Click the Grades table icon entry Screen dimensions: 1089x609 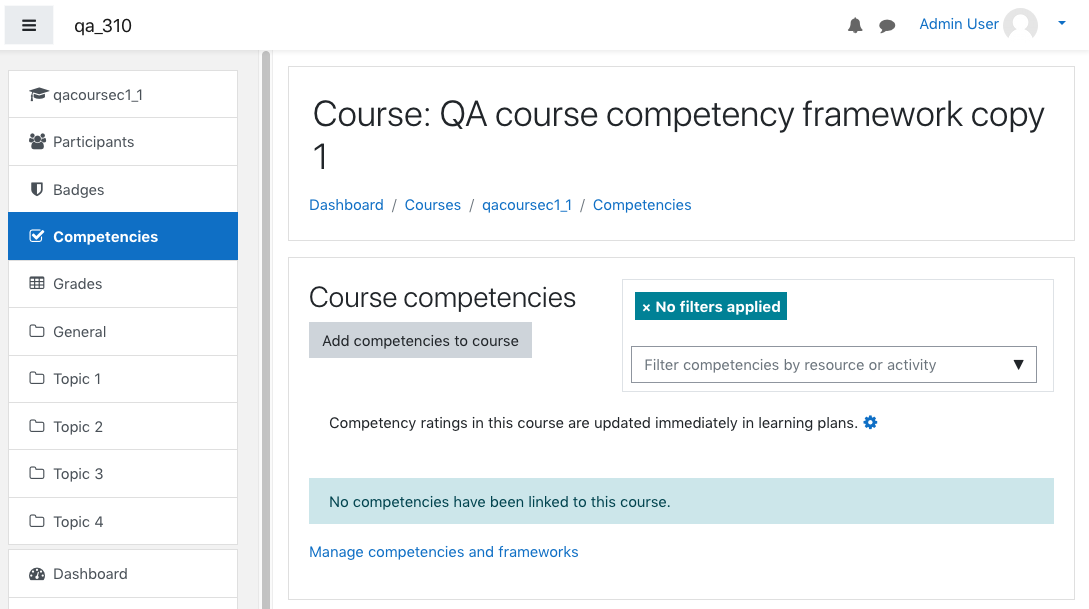coord(123,283)
